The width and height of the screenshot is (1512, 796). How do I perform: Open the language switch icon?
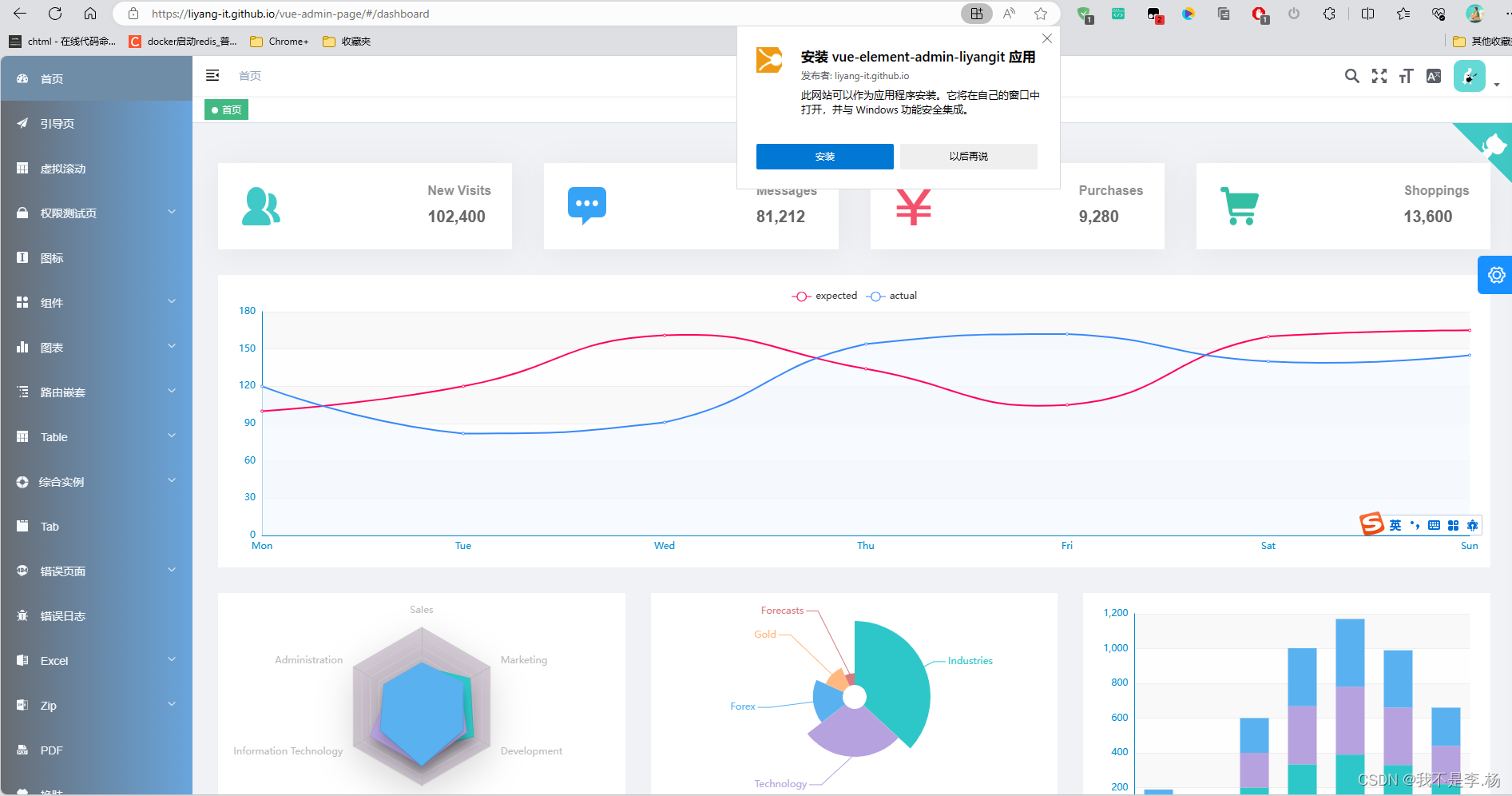click(x=1434, y=76)
